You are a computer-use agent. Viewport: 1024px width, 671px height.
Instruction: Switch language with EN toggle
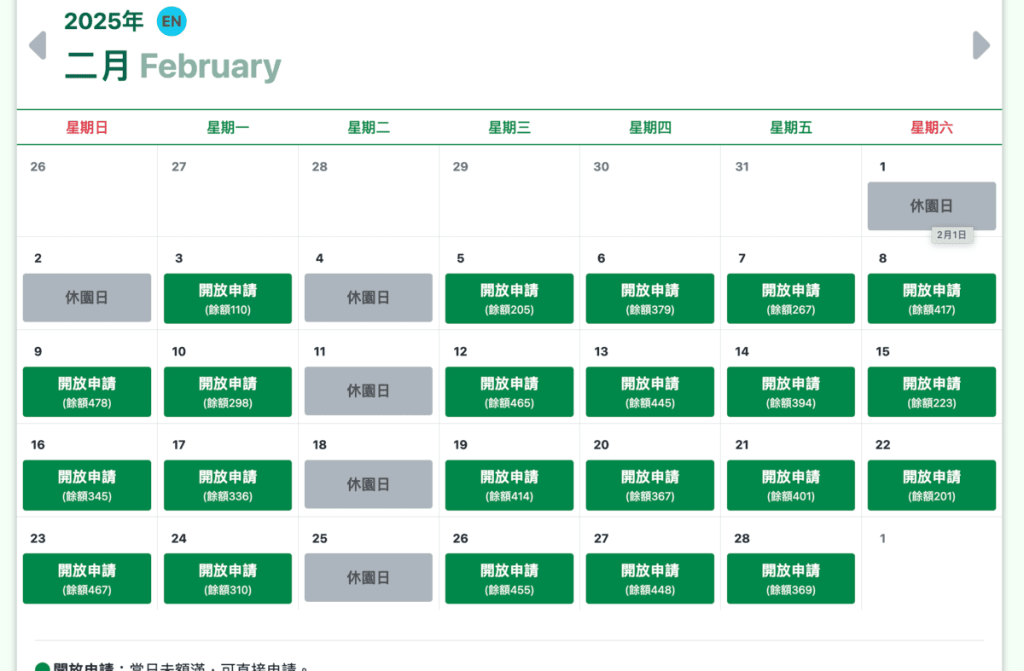(172, 21)
